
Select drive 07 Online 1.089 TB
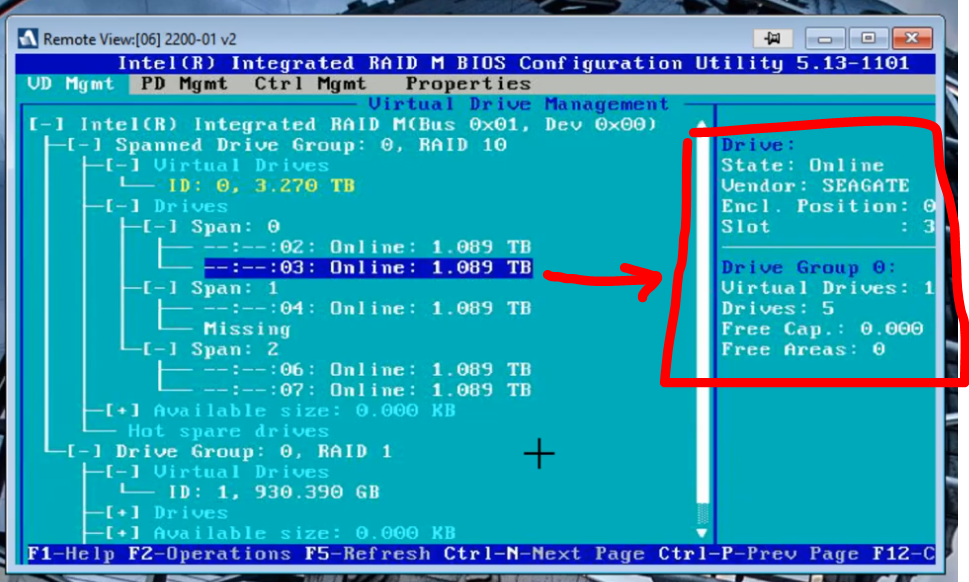368,390
